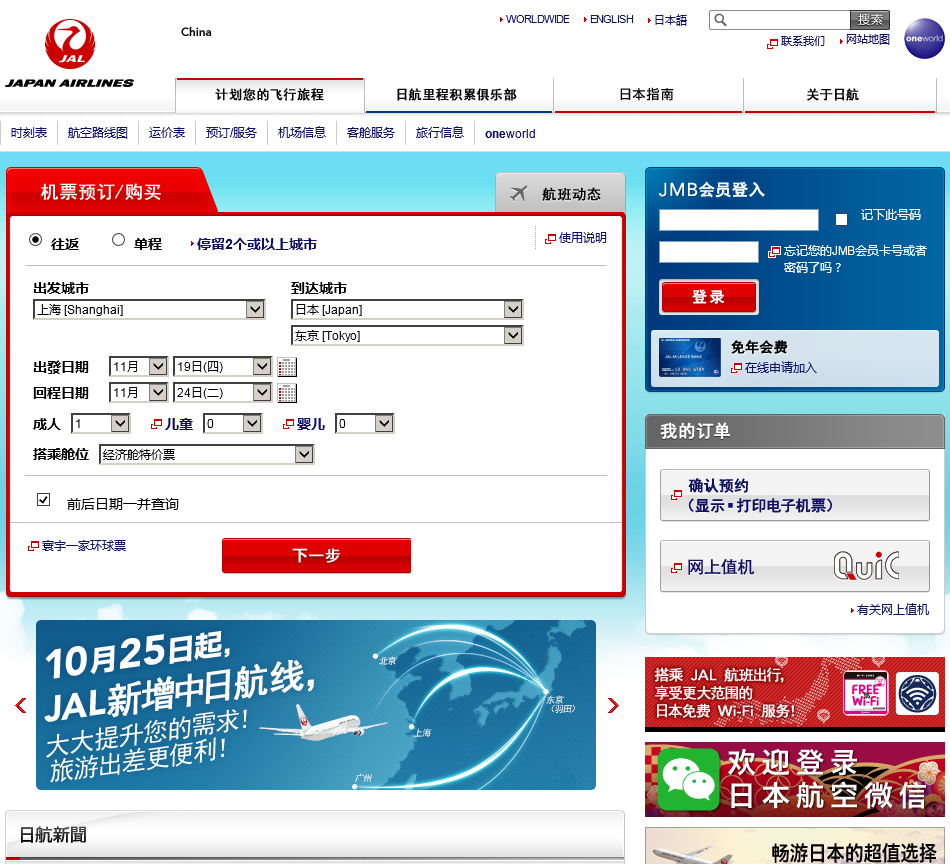950x864 pixels.
Task: Click the oneworld alliance globe icon
Action: (x=924, y=39)
